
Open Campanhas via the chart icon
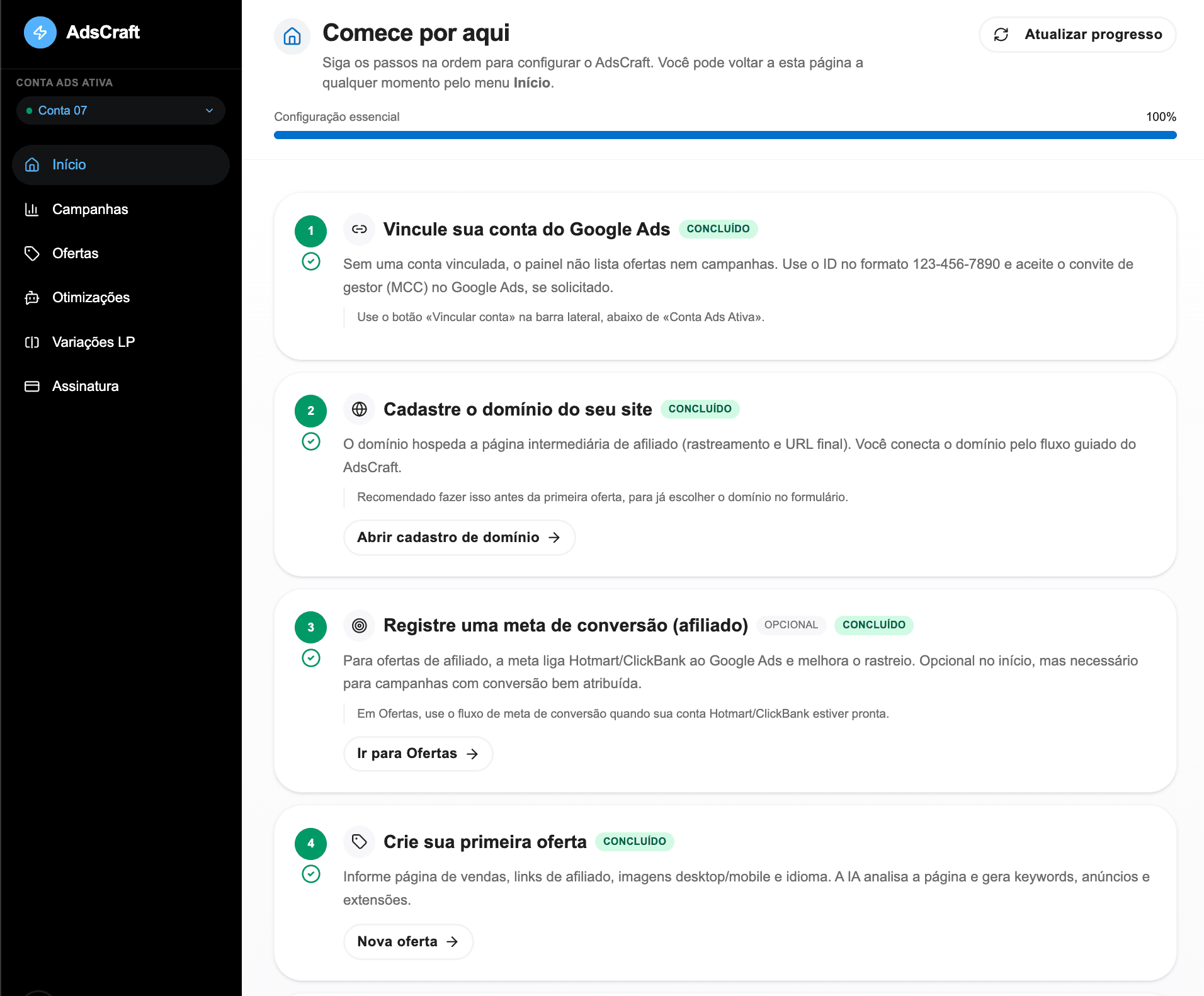pos(32,209)
